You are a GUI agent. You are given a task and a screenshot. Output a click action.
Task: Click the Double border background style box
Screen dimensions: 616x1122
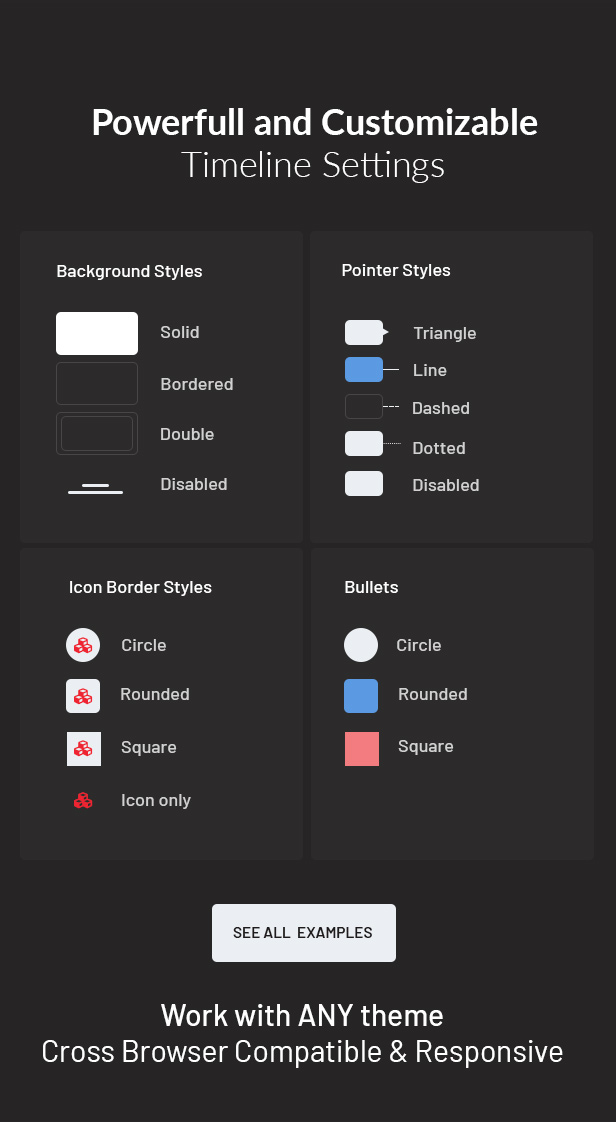97,434
